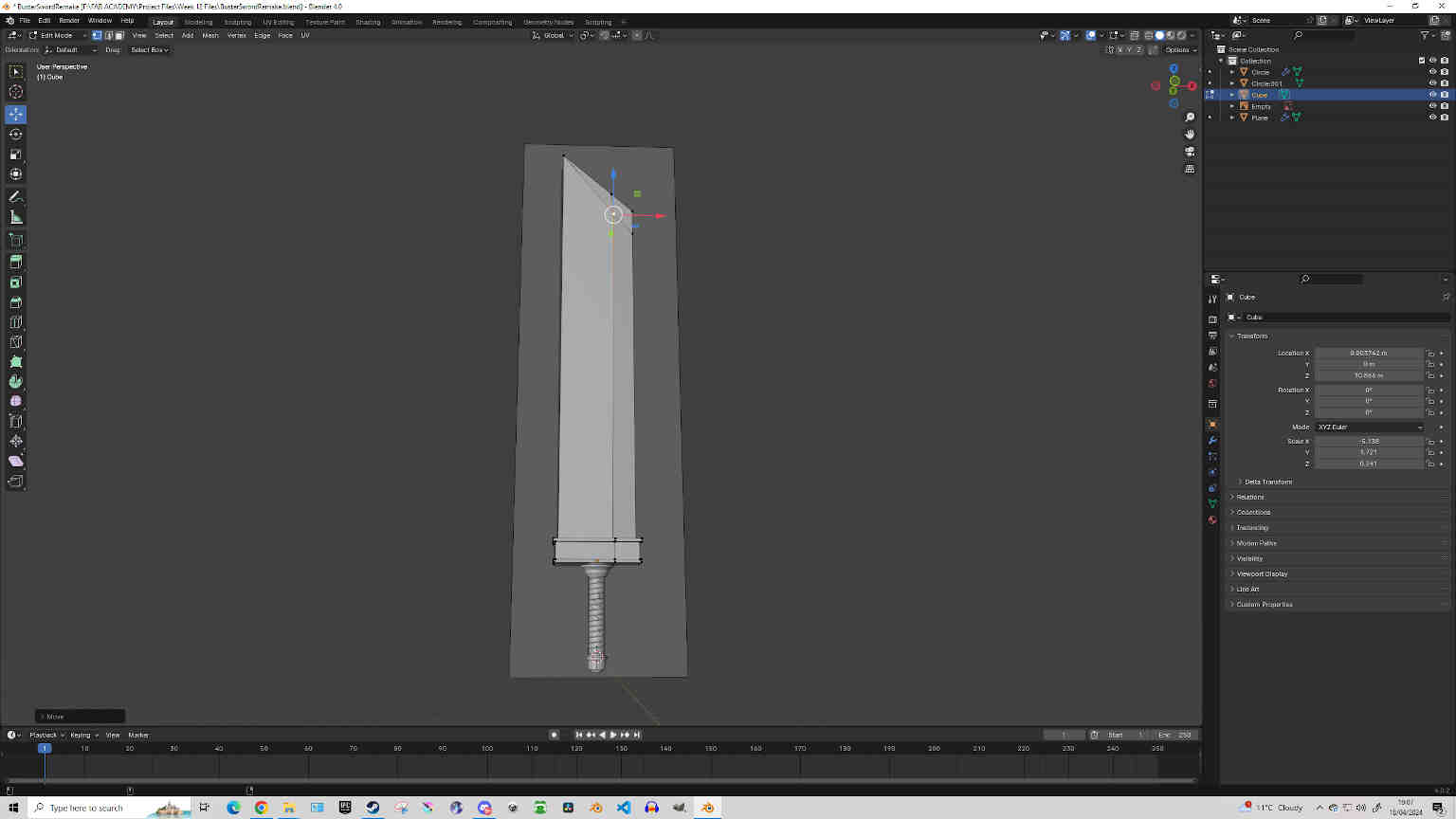Play animation forward in timeline
This screenshot has width=1456, height=819.
click(613, 735)
